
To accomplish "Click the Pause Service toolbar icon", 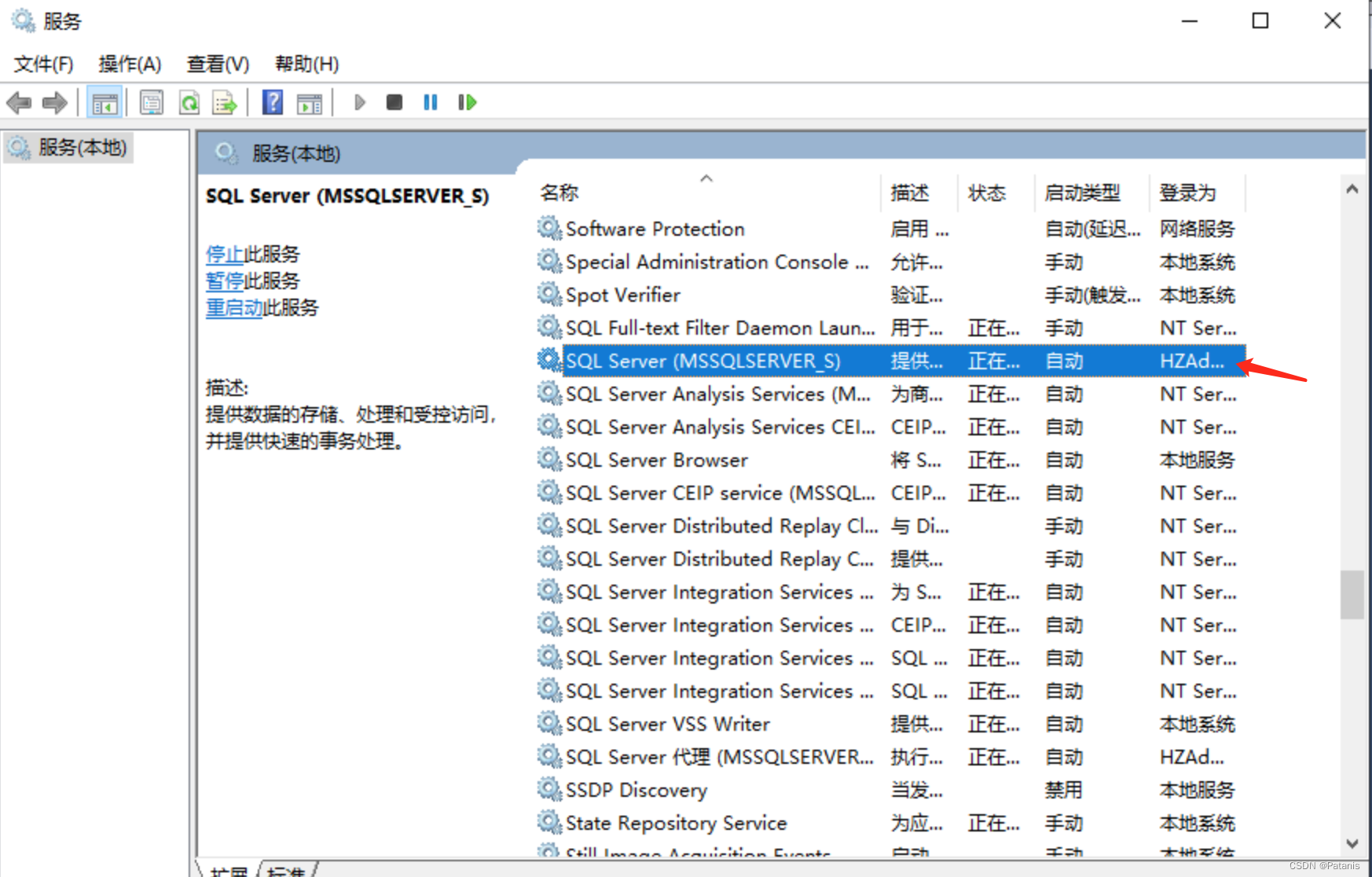I will coord(431,102).
